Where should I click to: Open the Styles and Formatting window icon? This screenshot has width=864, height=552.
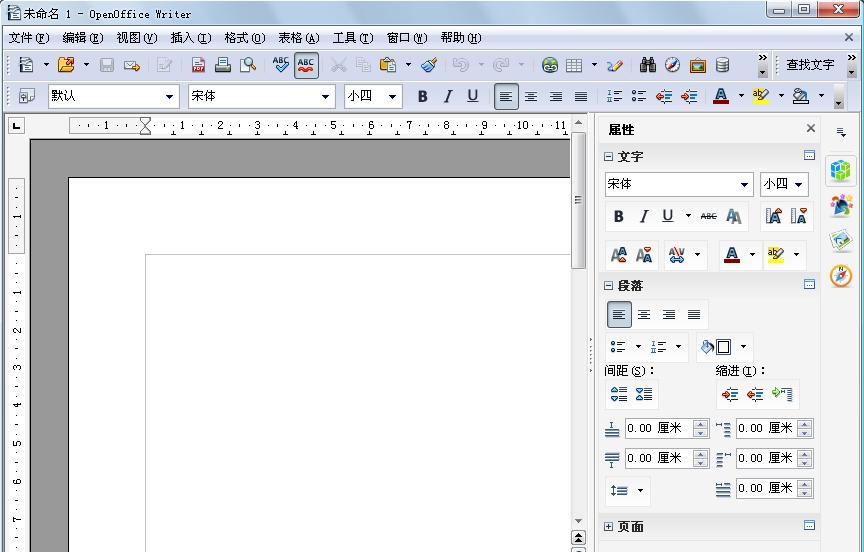tap(26, 96)
